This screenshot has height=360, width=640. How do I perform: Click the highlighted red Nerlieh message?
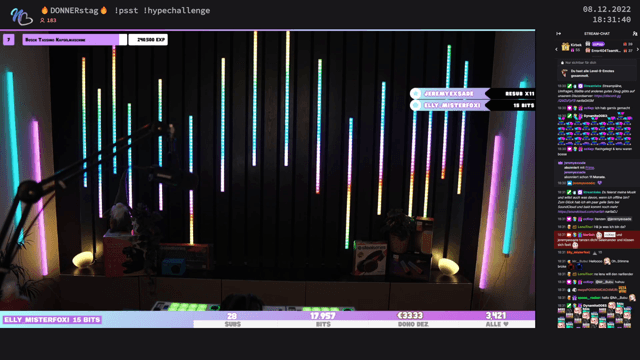(x=597, y=240)
